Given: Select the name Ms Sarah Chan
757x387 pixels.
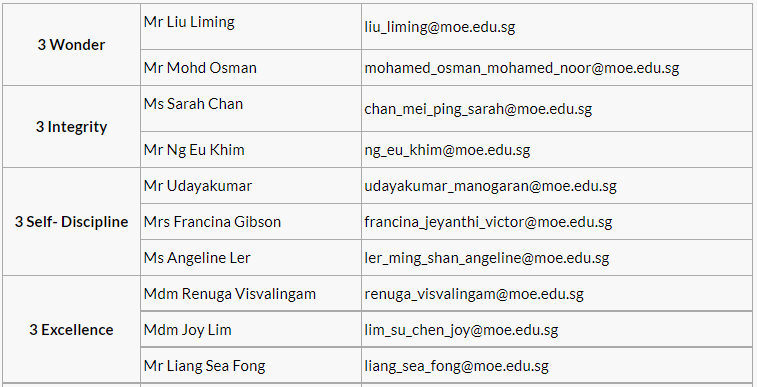Looking at the screenshot, I should coord(193,104).
